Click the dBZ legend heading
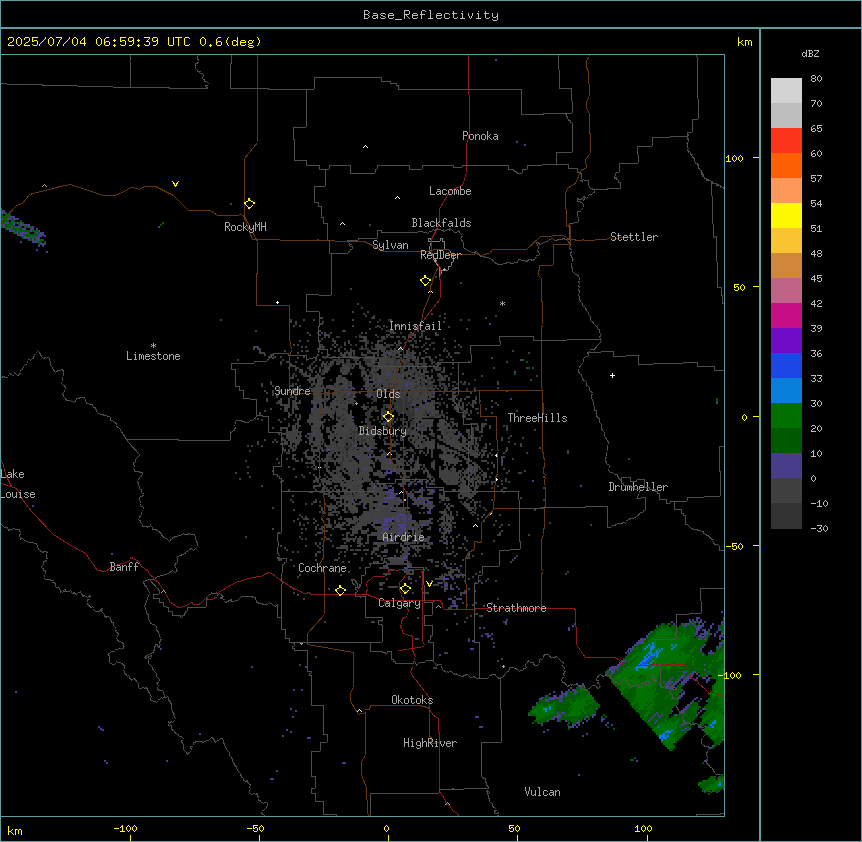 coord(810,53)
